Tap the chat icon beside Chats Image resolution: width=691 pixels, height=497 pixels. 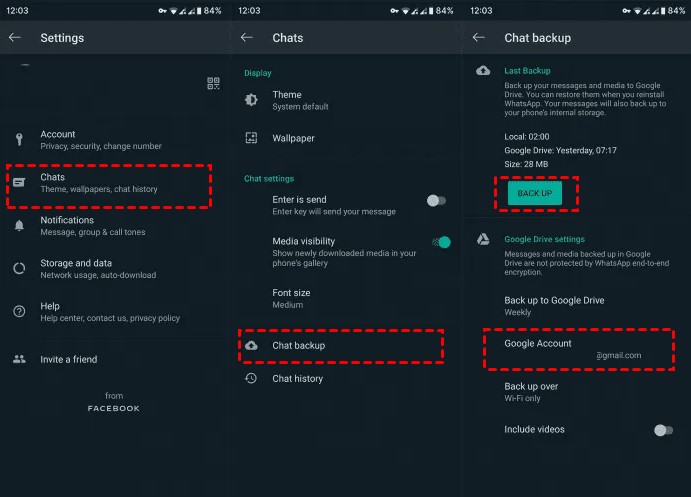click(x=19, y=182)
